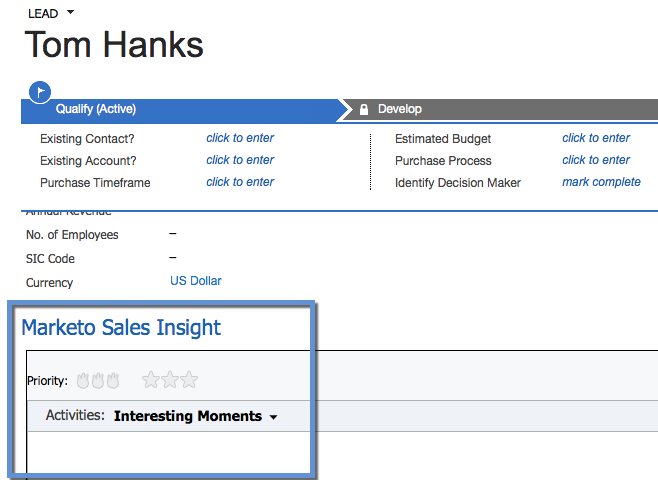
Task: Select the Qualify (Active) process stage
Action: click(x=96, y=109)
